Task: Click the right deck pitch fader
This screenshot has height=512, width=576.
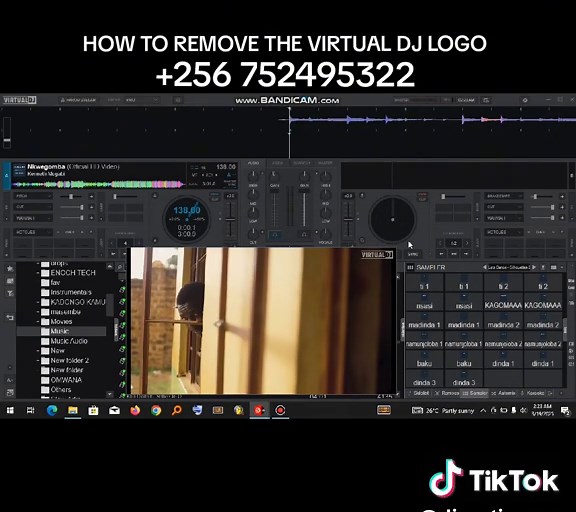Action: (x=348, y=220)
